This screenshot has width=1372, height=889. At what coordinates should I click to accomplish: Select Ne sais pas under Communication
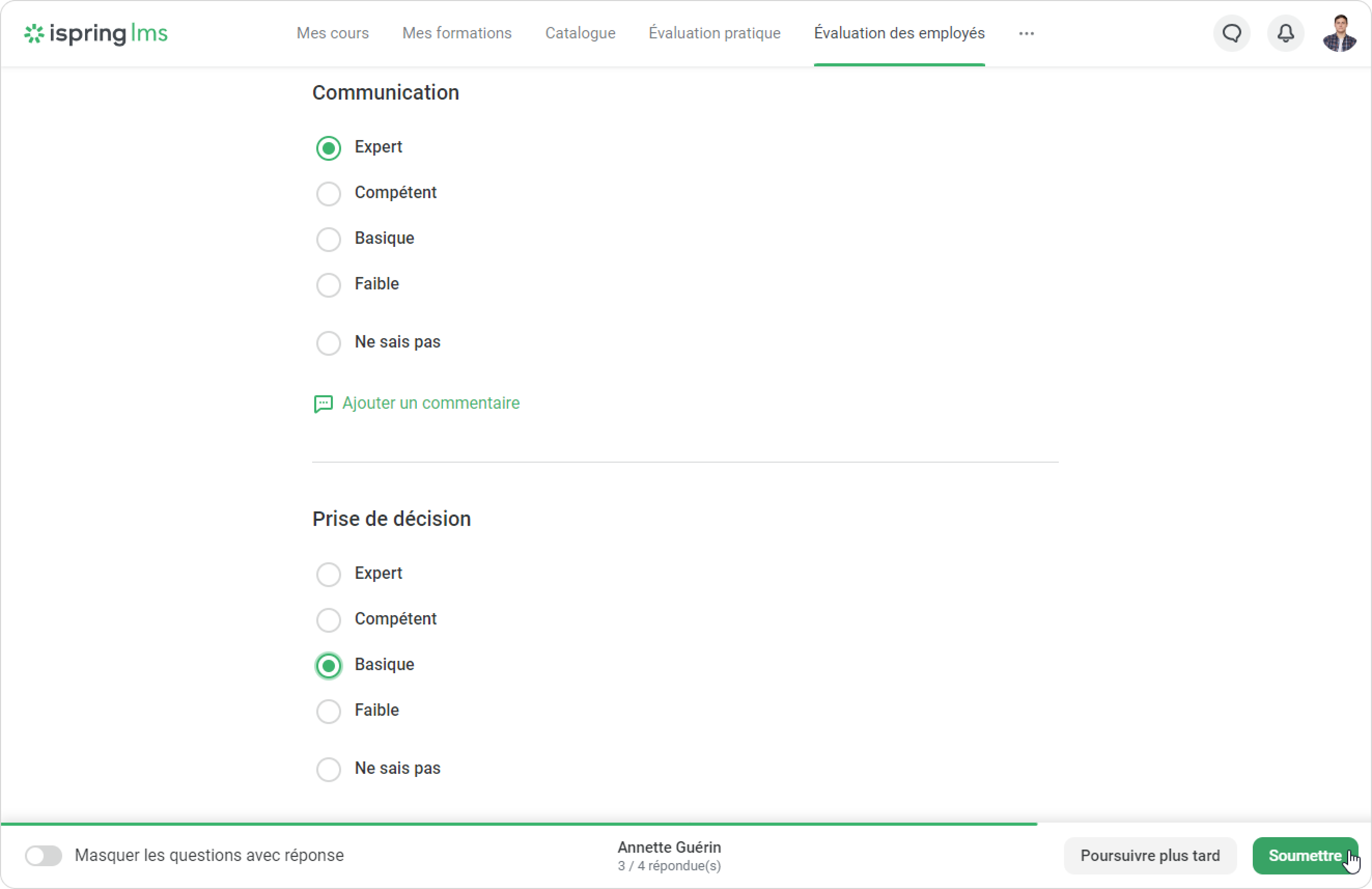point(329,343)
